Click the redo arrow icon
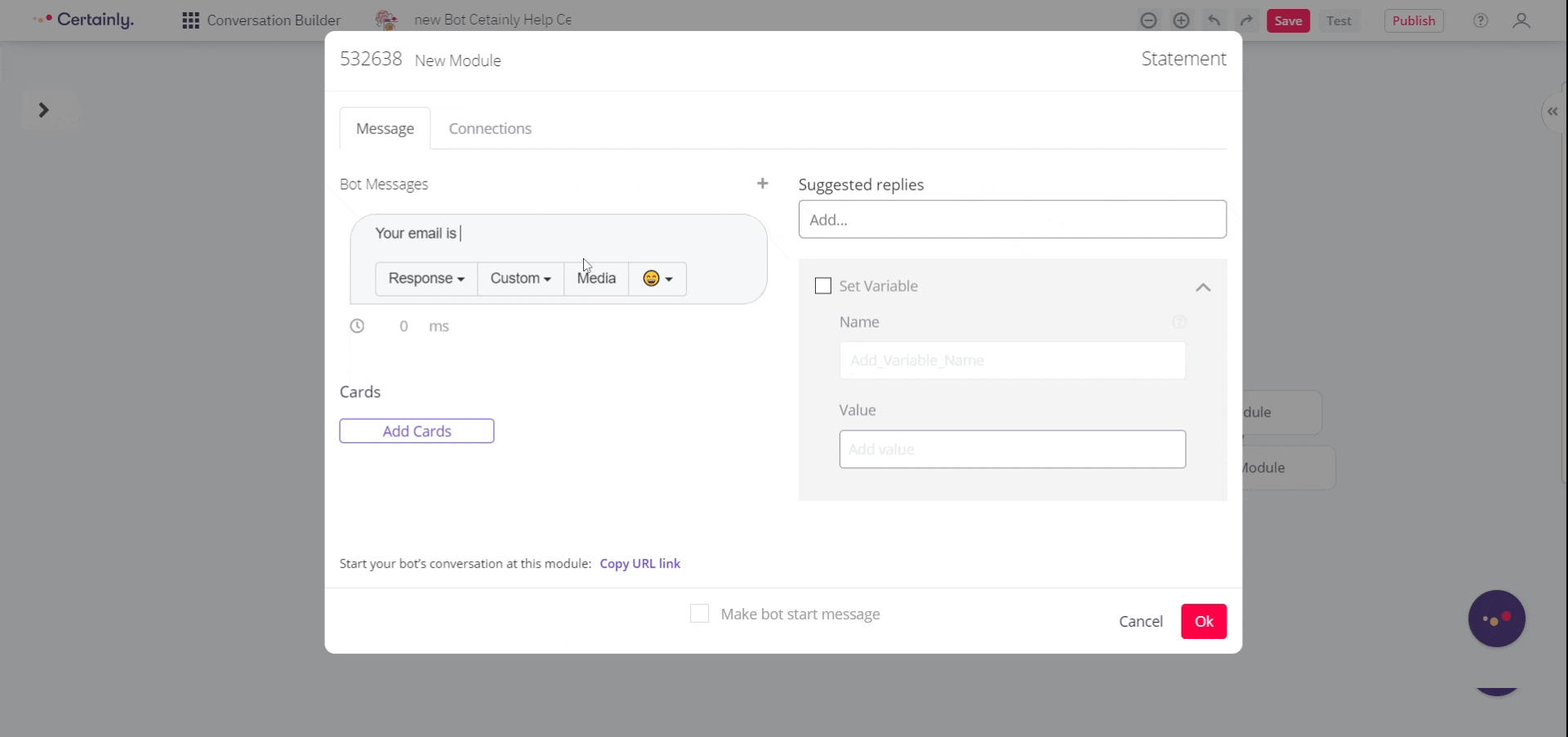Screen dimensions: 1568x737 click(1246, 20)
